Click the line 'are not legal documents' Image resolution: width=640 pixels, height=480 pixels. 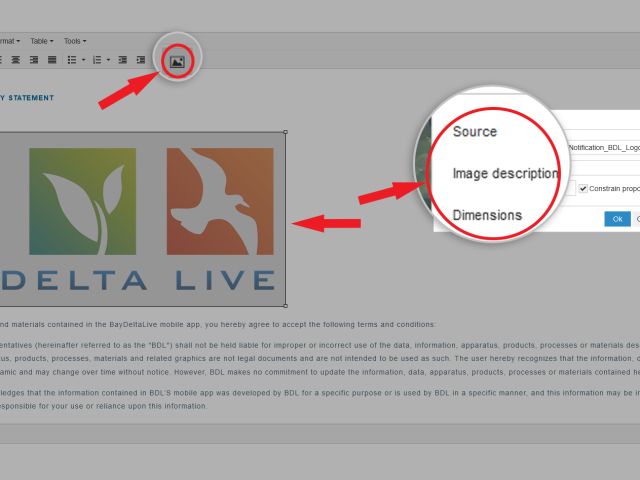pos(320,359)
